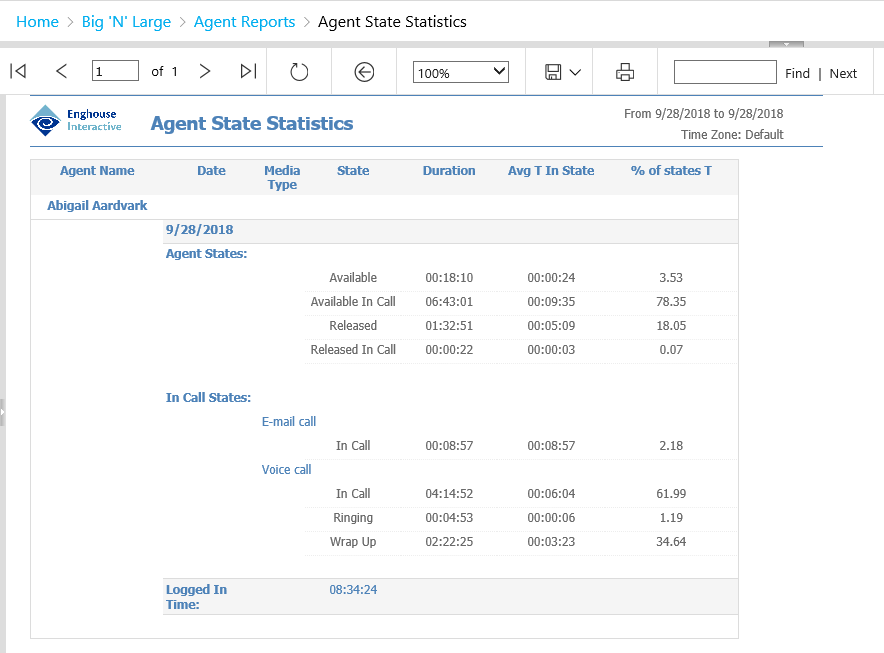Click Next to find the next match
This screenshot has height=653, width=884.
click(x=843, y=72)
